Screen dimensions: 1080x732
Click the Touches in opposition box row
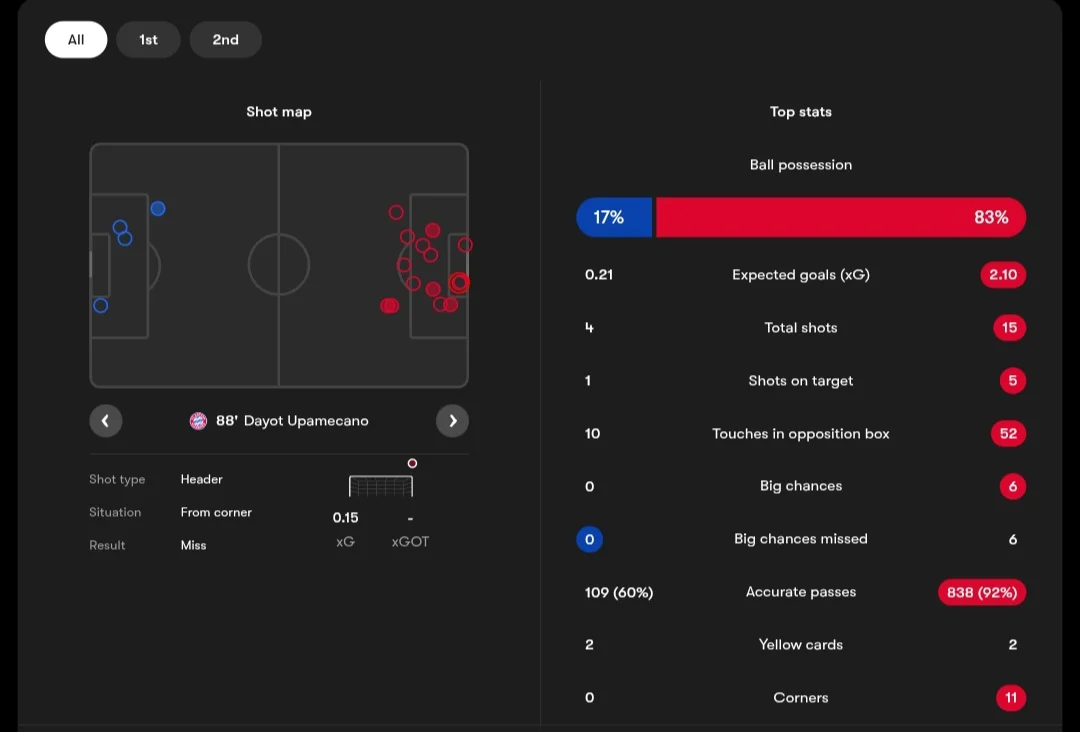pos(801,433)
